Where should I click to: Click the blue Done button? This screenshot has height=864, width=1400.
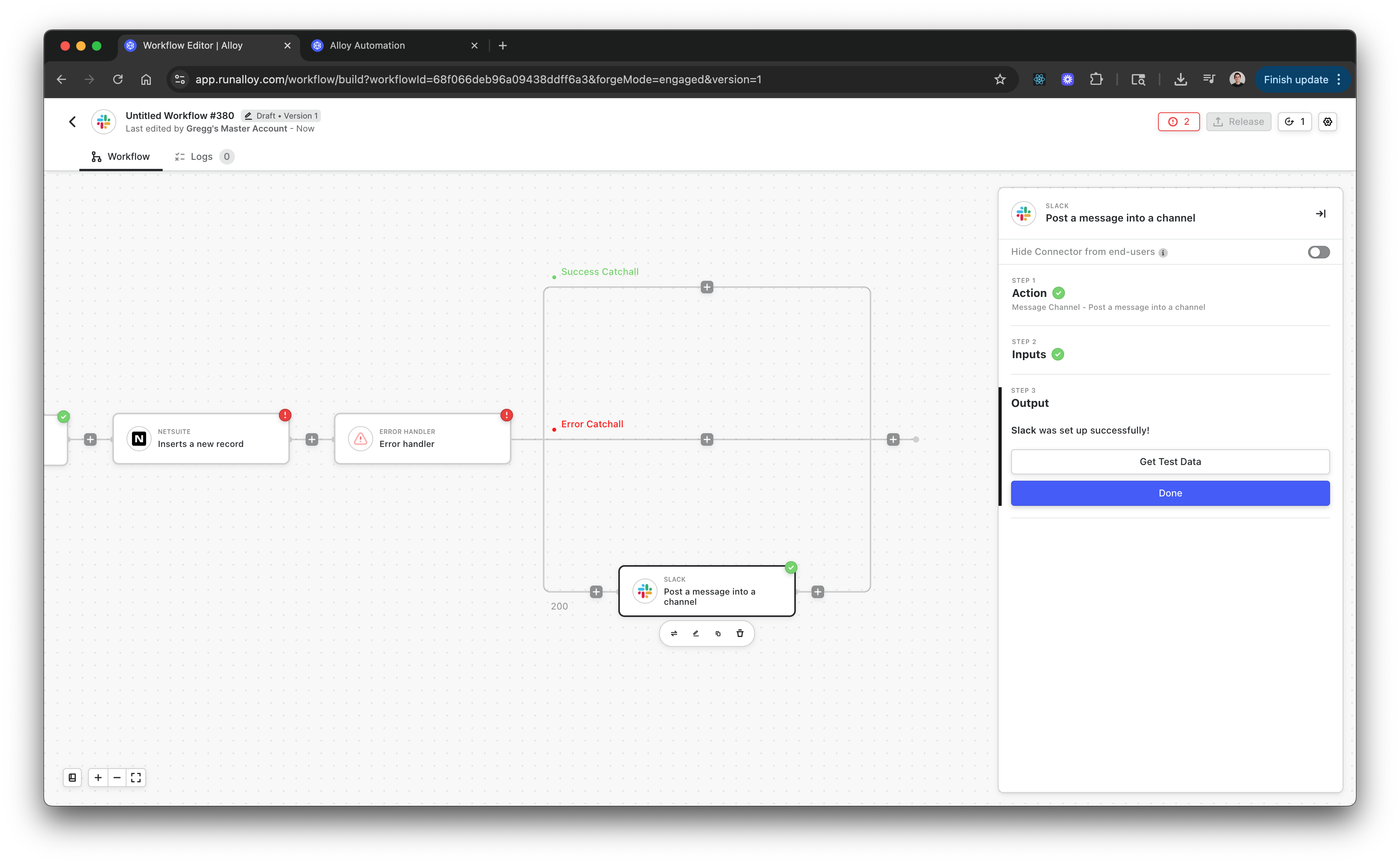(x=1170, y=493)
